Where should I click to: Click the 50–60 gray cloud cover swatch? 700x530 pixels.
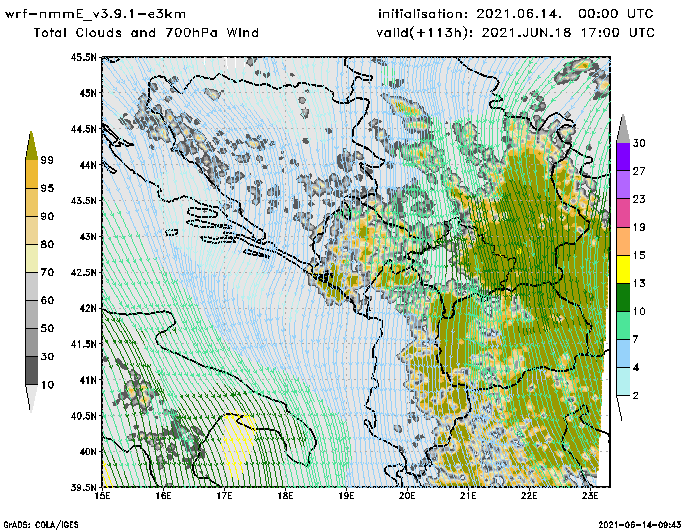point(32,314)
